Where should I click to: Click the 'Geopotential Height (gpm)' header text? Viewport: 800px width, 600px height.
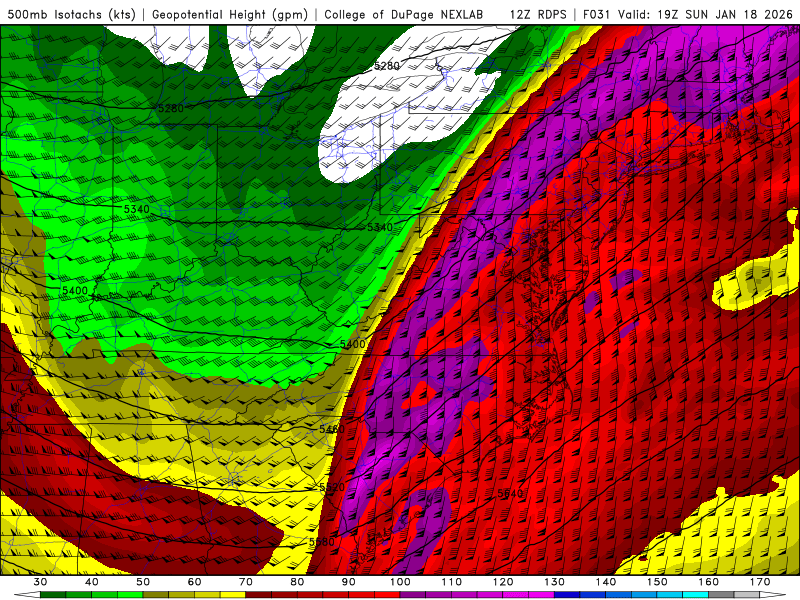230,14
